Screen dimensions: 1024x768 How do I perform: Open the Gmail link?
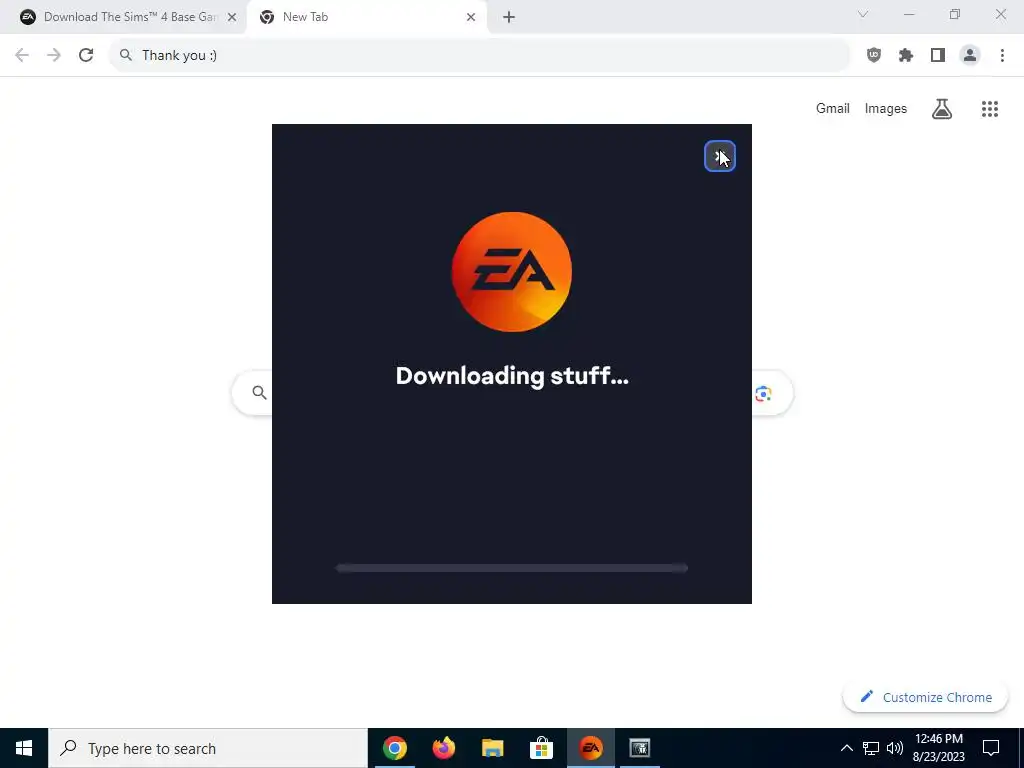click(x=833, y=108)
